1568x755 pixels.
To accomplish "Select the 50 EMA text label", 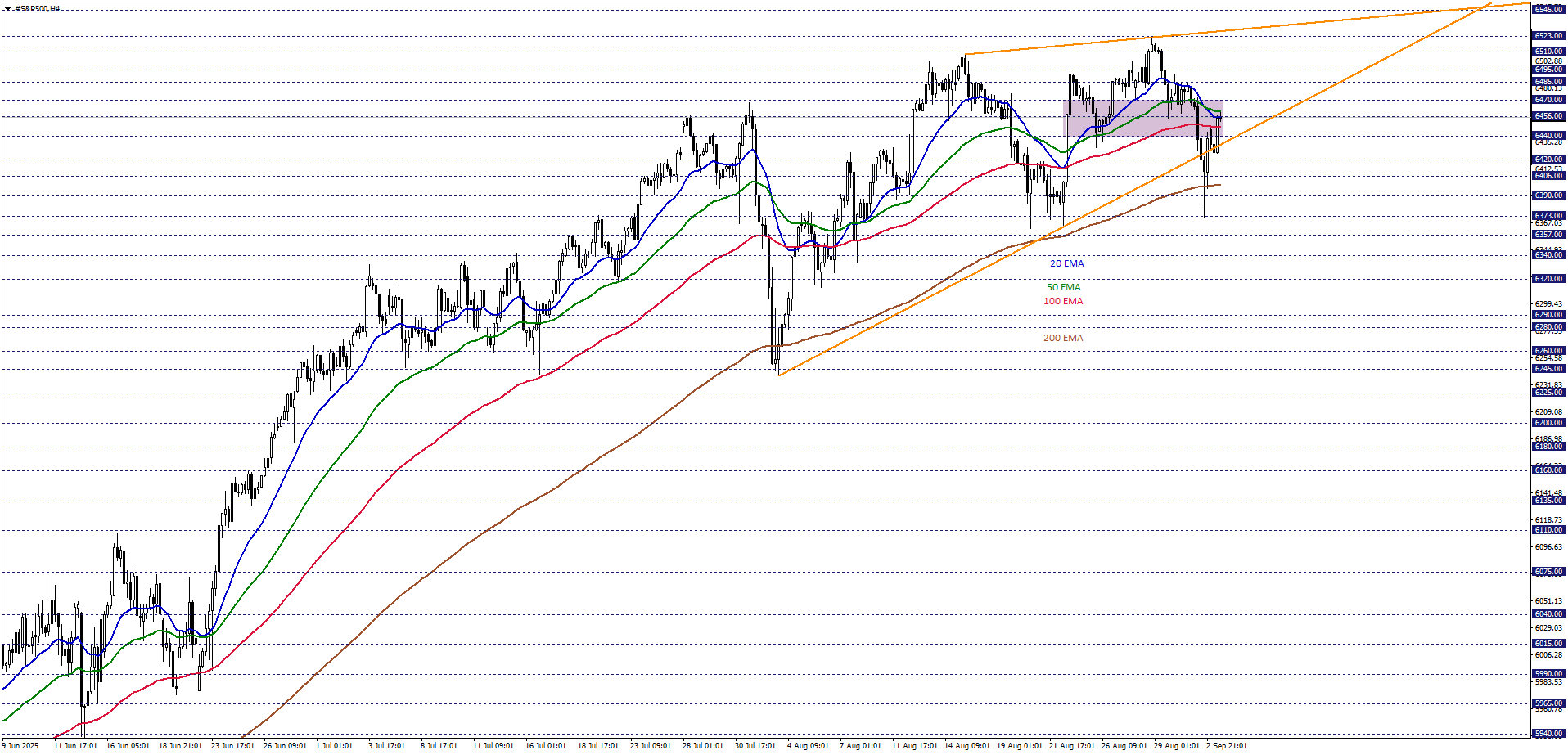I will click(1063, 287).
